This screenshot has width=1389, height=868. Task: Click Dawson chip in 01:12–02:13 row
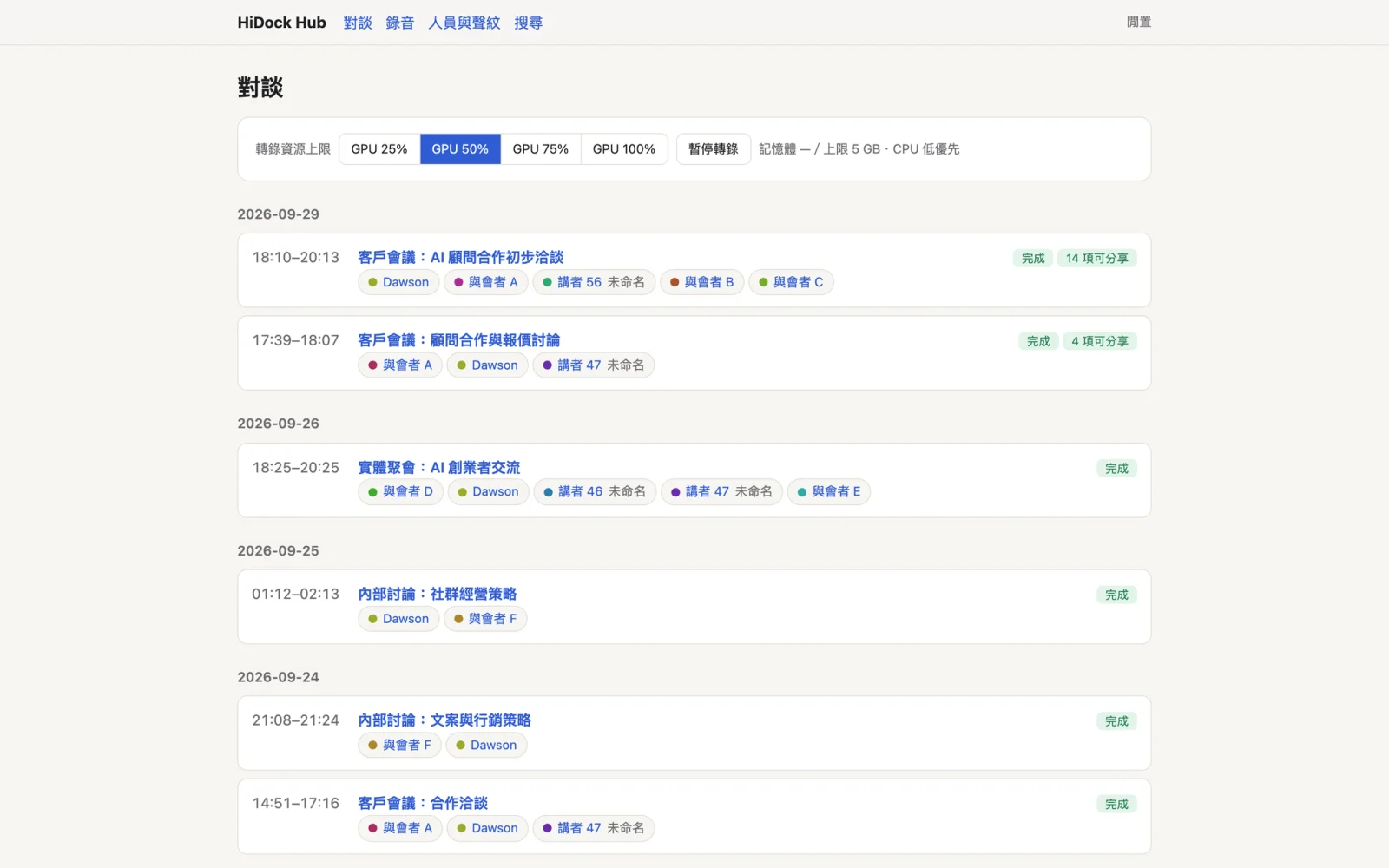(398, 619)
